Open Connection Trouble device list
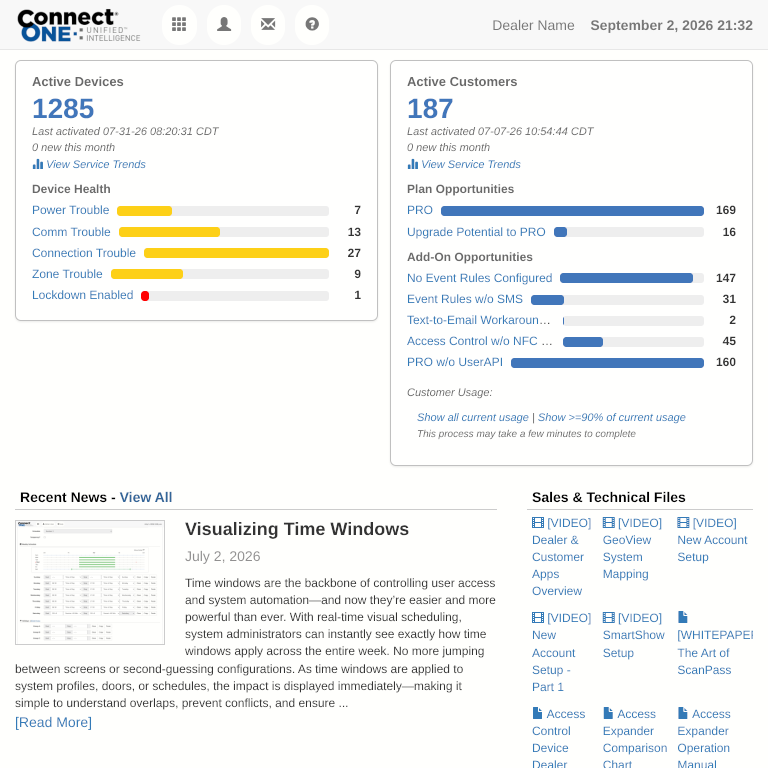 coord(84,253)
